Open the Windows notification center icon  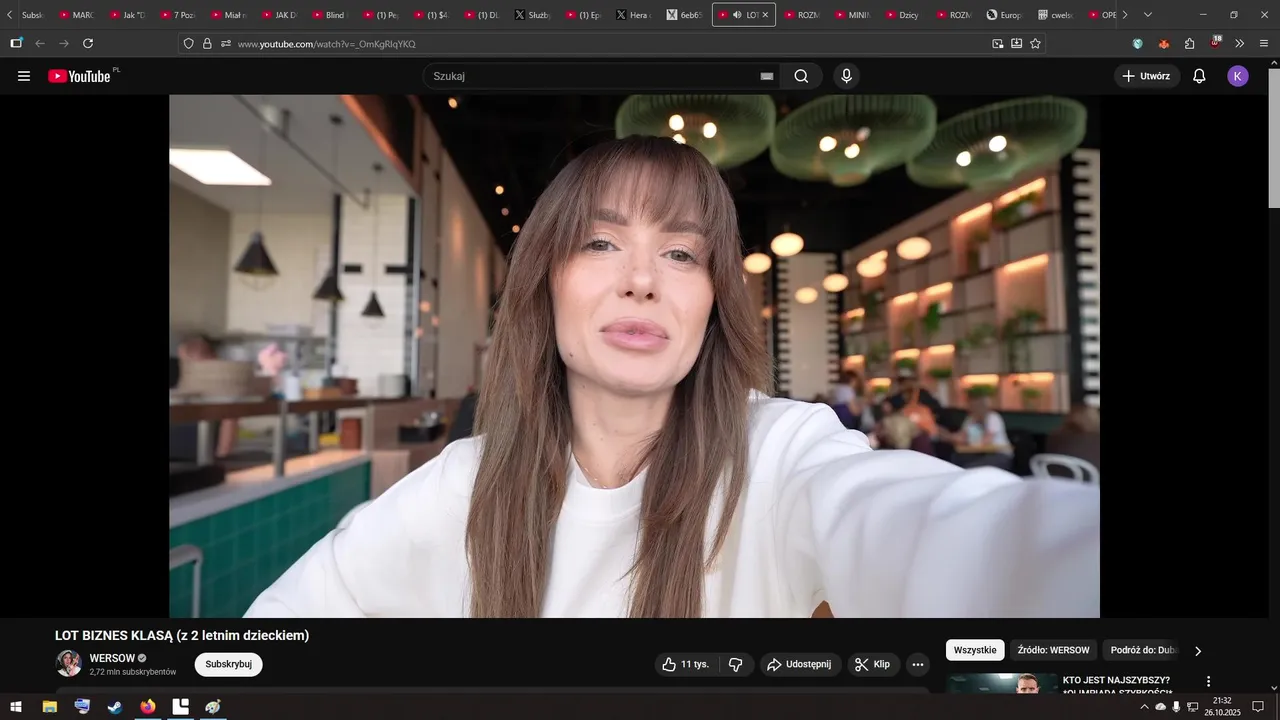1258,707
